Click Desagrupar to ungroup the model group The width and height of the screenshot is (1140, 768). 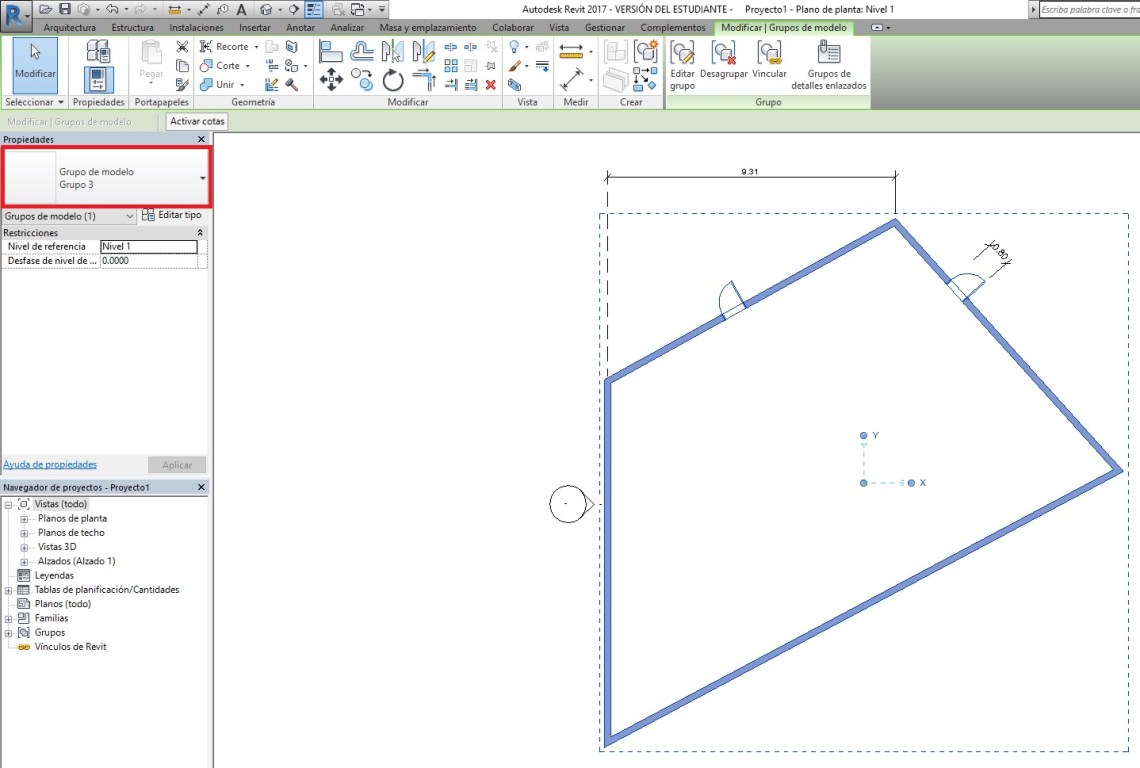[x=724, y=66]
